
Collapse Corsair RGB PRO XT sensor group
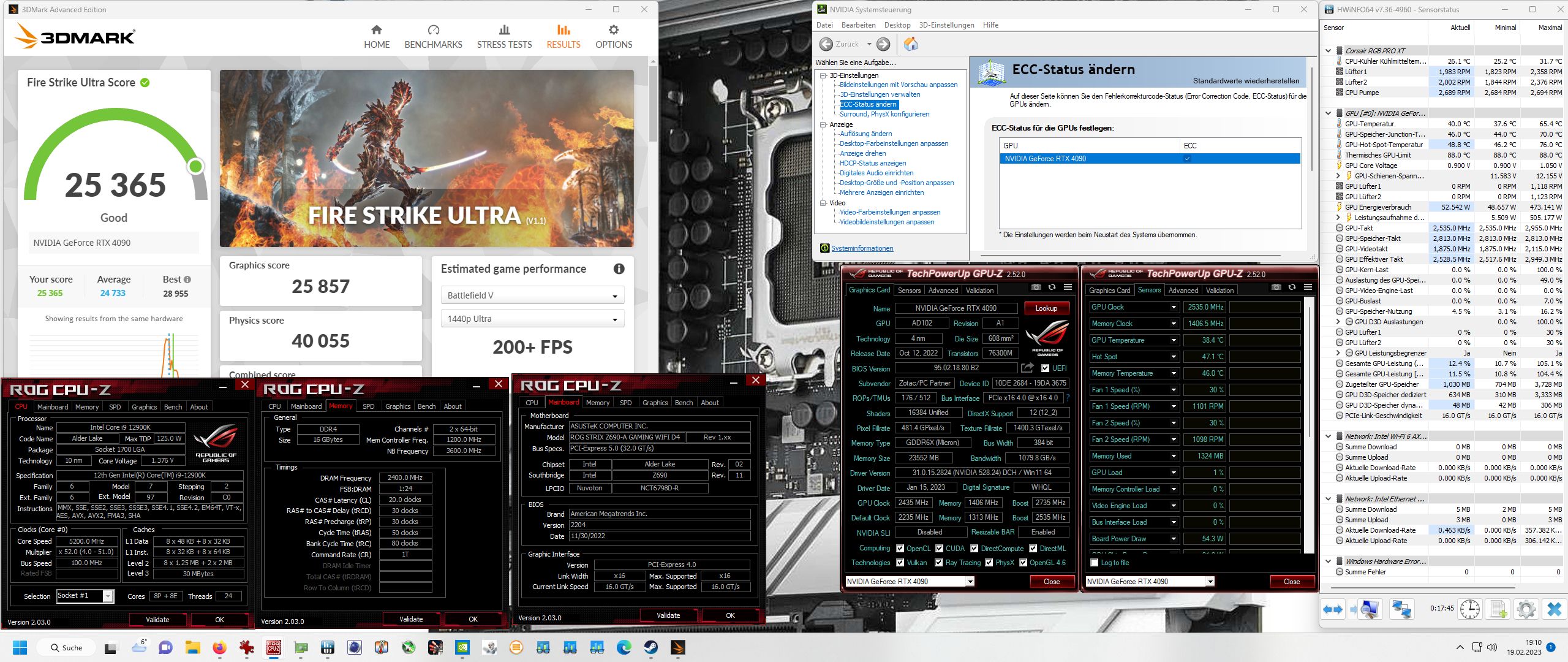click(1328, 51)
